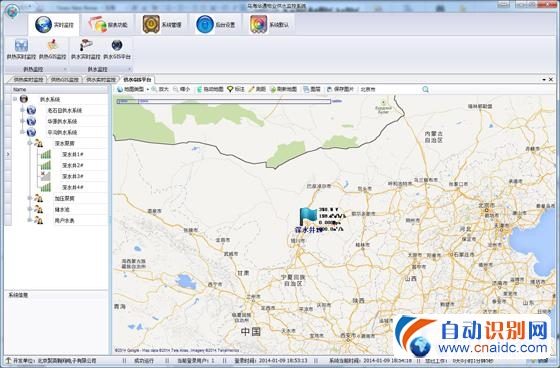Click the blue flag marker on the map
Viewport: 560px width, 368px height.
(308, 216)
